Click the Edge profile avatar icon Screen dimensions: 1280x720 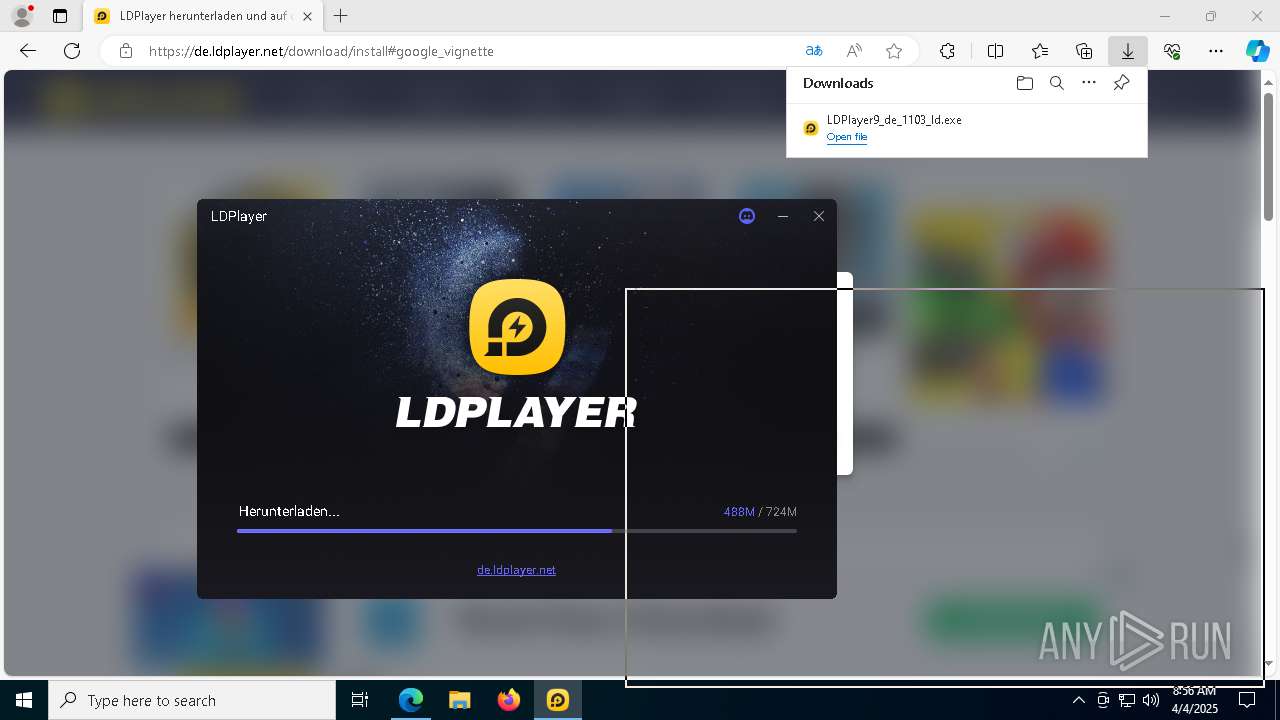(x=22, y=16)
